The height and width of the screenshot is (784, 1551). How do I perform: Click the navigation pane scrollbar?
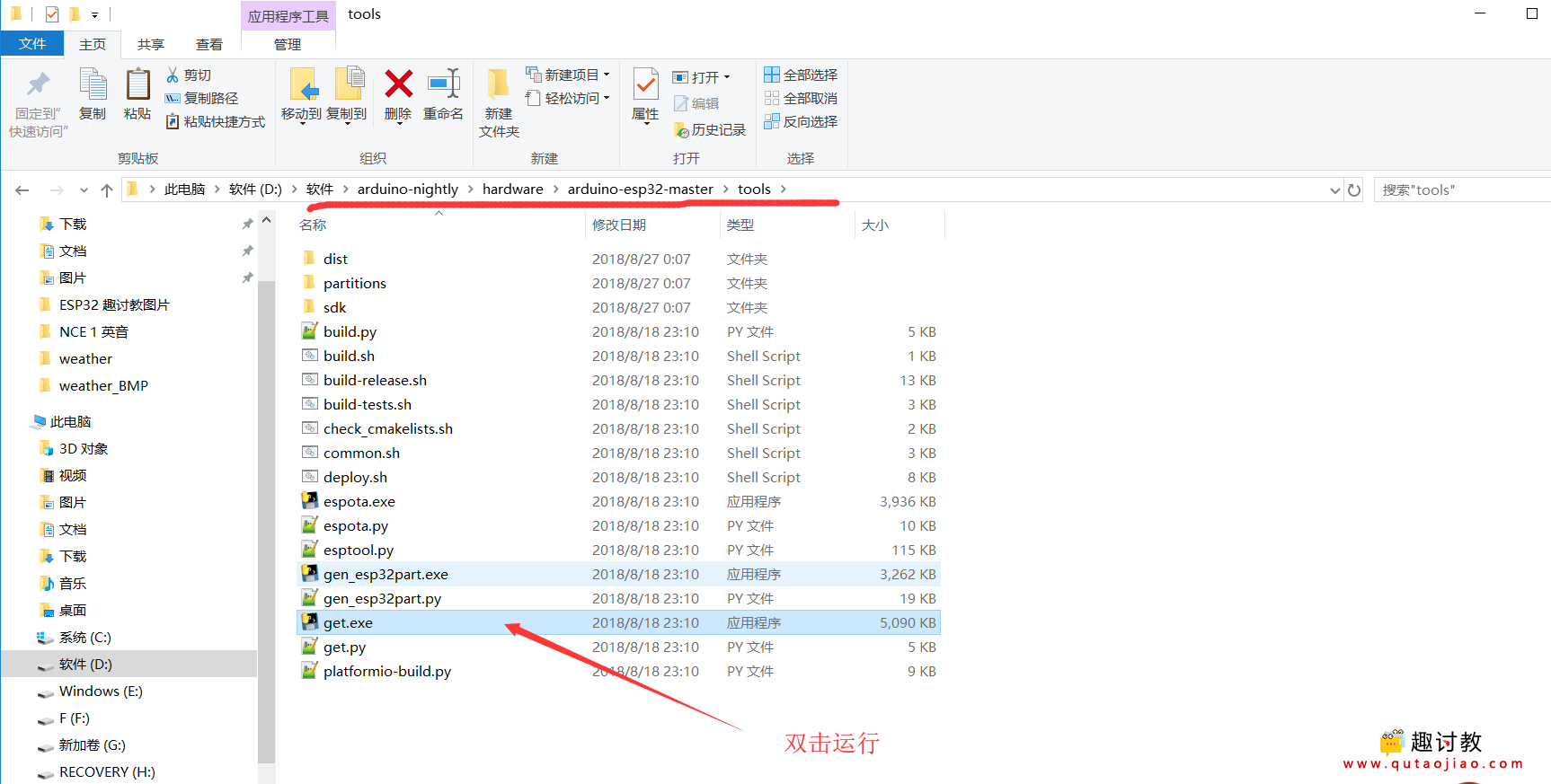pyautogui.click(x=266, y=521)
